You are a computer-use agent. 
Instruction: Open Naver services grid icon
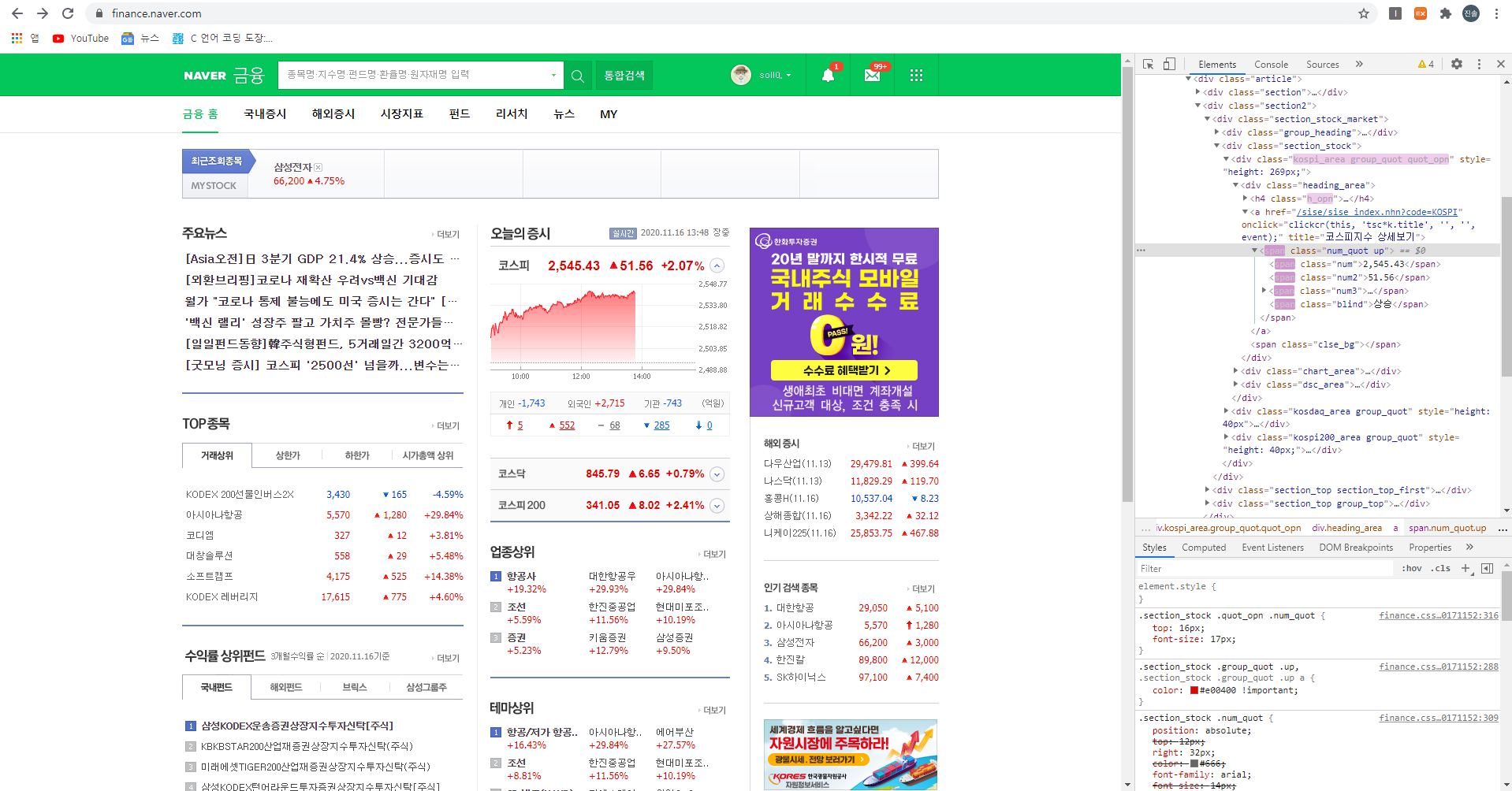916,76
